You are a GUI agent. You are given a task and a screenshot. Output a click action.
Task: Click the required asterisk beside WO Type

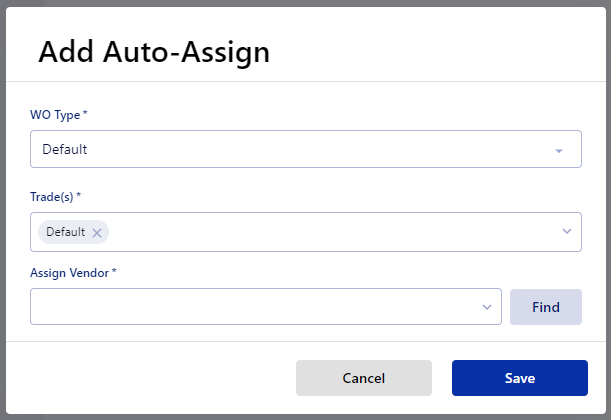tap(85, 113)
